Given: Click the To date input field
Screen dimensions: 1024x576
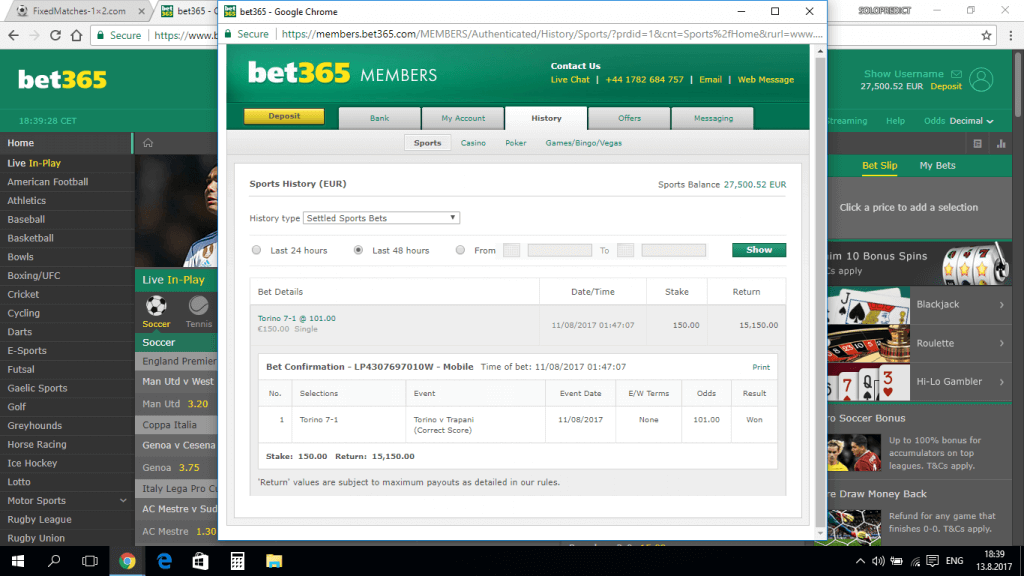Looking at the screenshot, I should 673,250.
